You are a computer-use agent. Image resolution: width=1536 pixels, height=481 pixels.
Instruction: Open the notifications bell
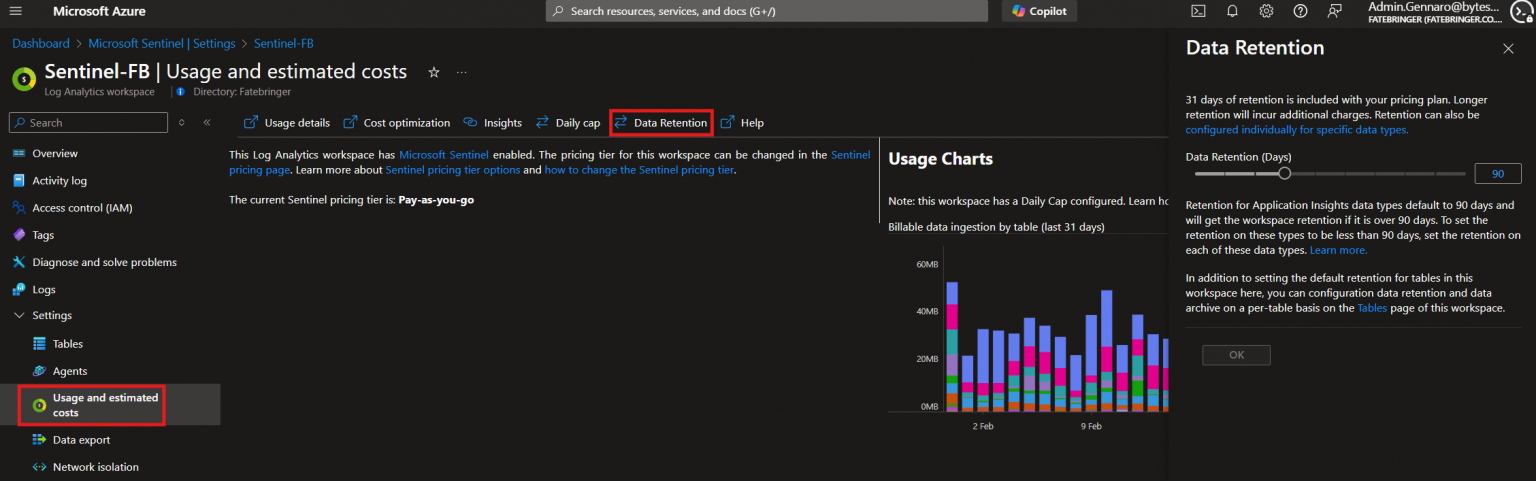1232,11
